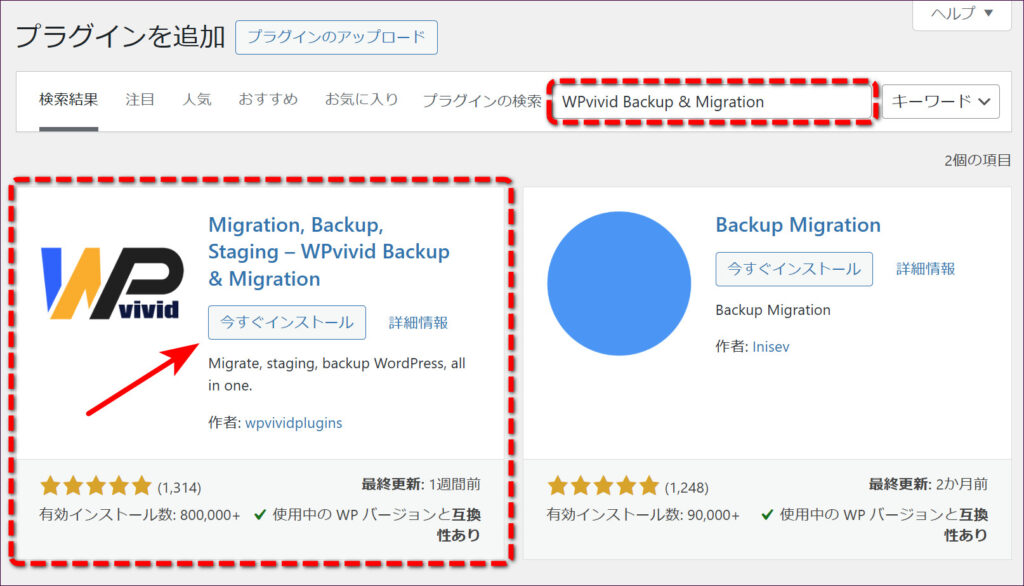This screenshot has height=586, width=1024.
Task: Switch to the 検索結果 tab
Action: click(x=68, y=100)
